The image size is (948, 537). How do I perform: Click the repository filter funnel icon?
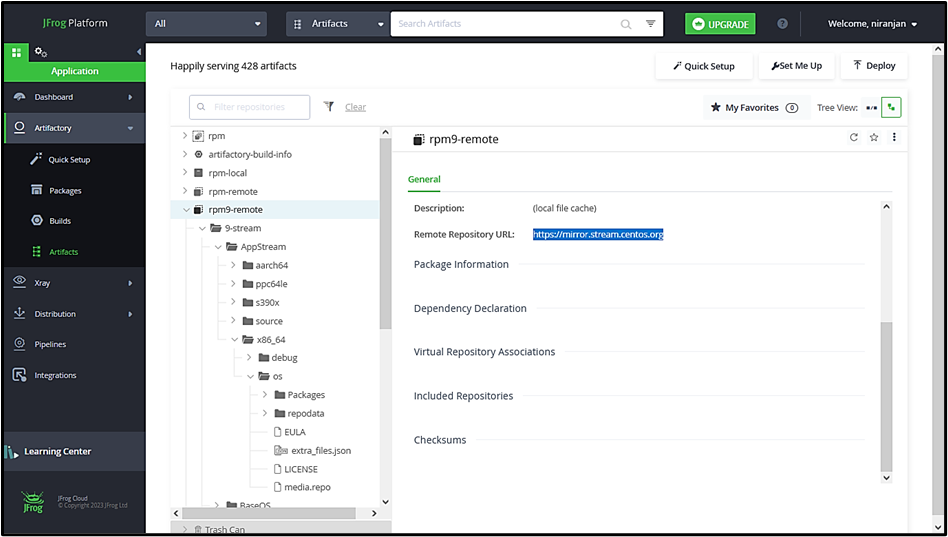(328, 106)
